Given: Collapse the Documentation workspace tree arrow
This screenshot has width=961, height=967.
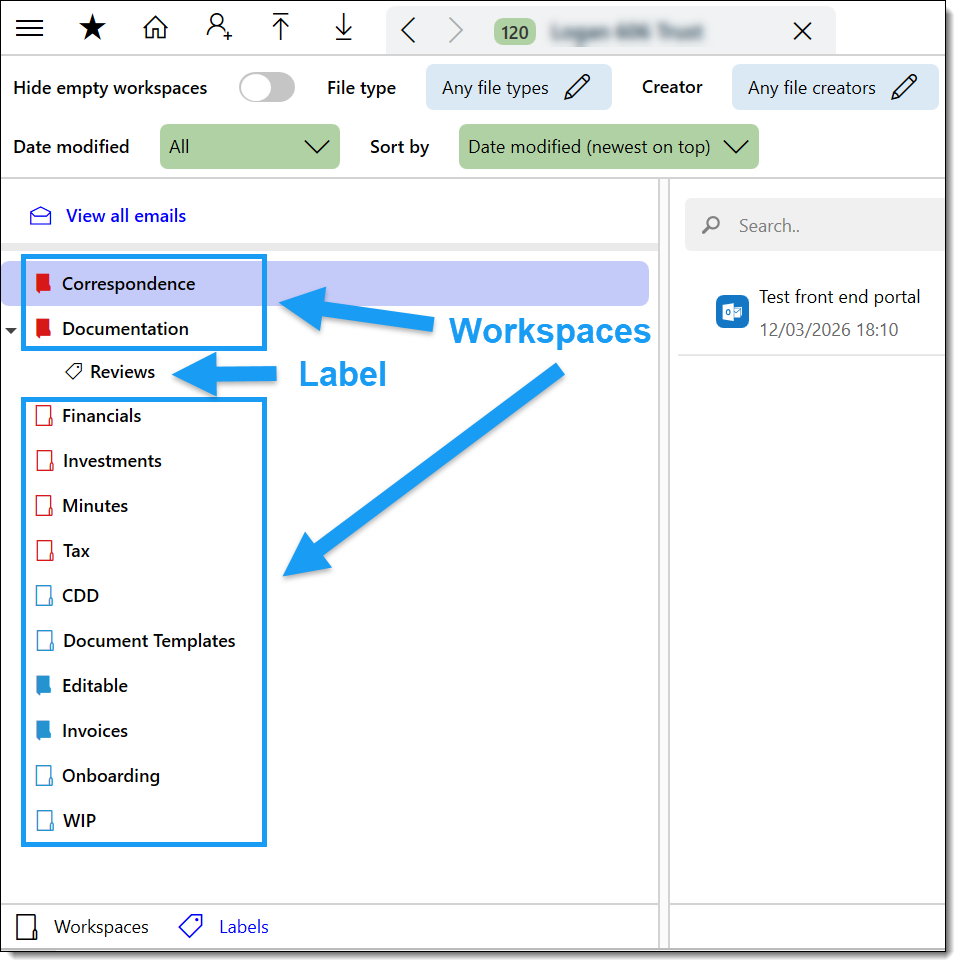Looking at the screenshot, I should (11, 330).
